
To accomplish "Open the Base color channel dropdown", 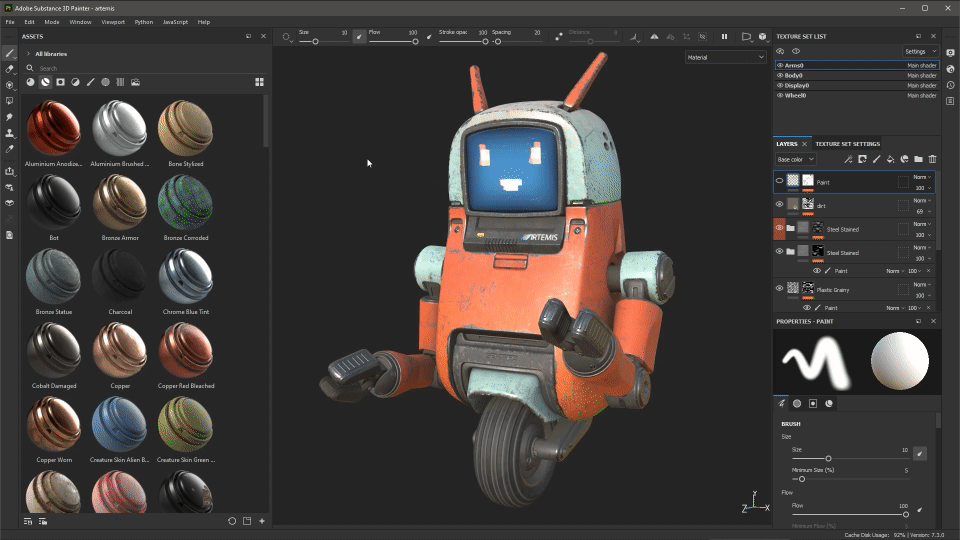I will pos(796,159).
